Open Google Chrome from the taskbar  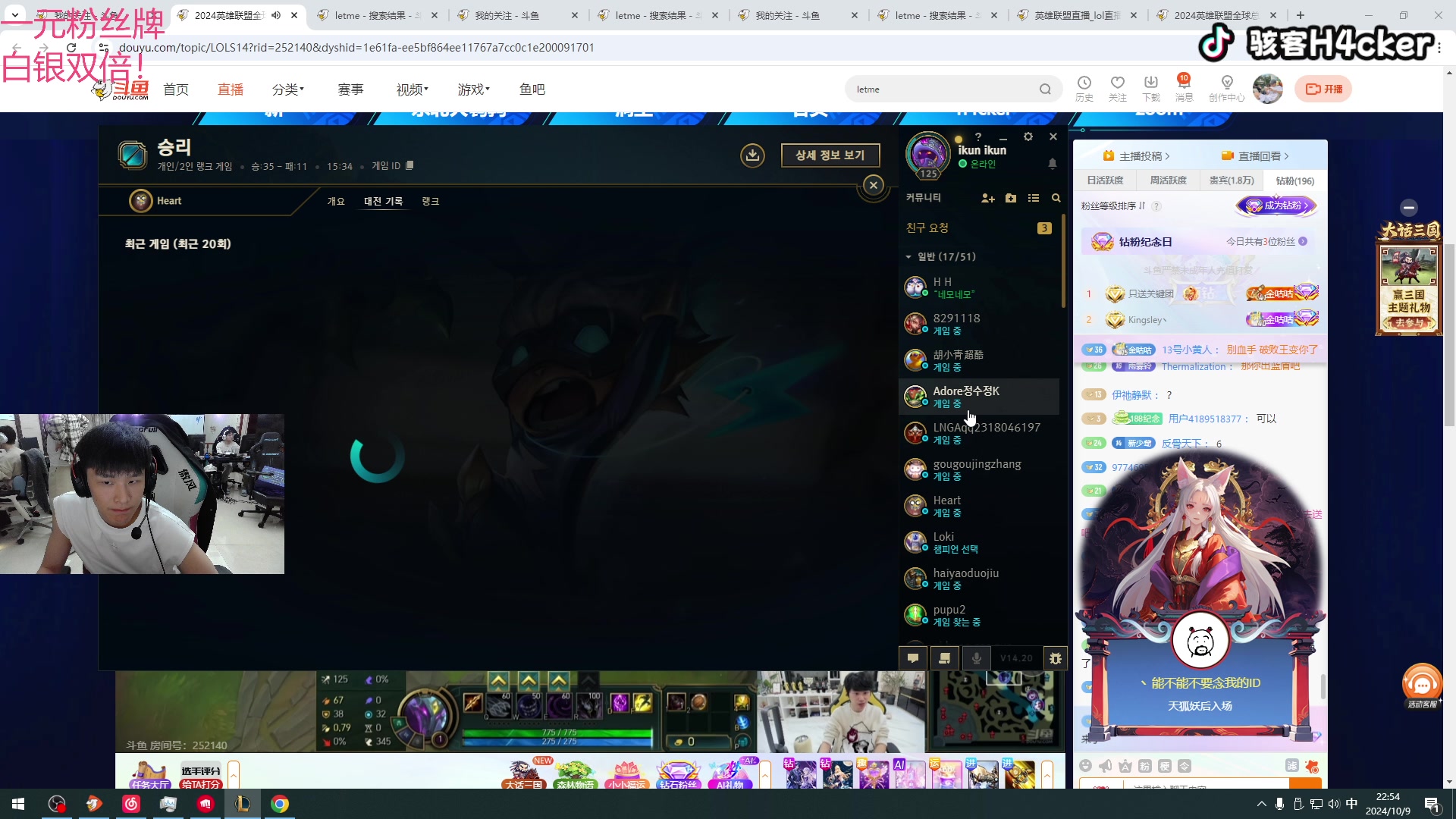[x=280, y=804]
